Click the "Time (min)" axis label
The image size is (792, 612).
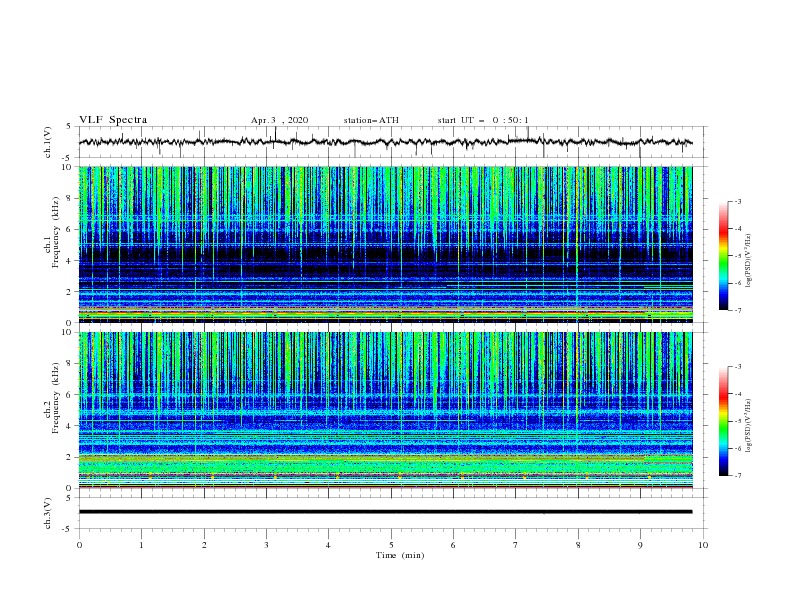tap(400, 555)
